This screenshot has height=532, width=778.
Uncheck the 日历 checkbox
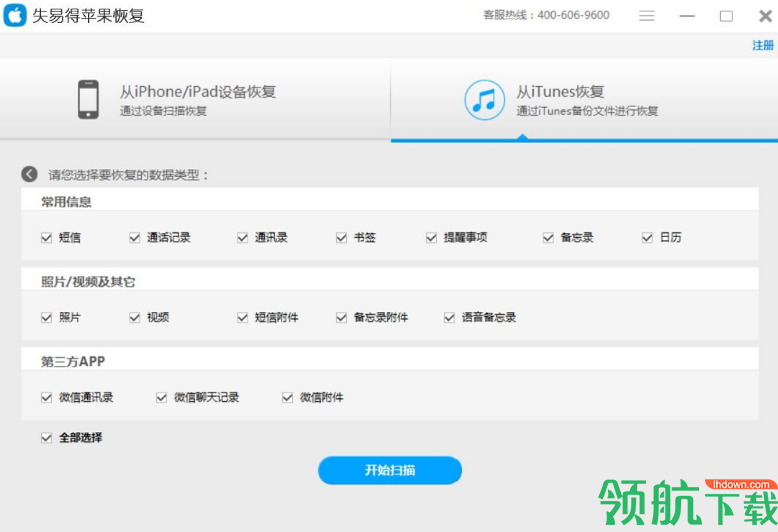coord(647,238)
